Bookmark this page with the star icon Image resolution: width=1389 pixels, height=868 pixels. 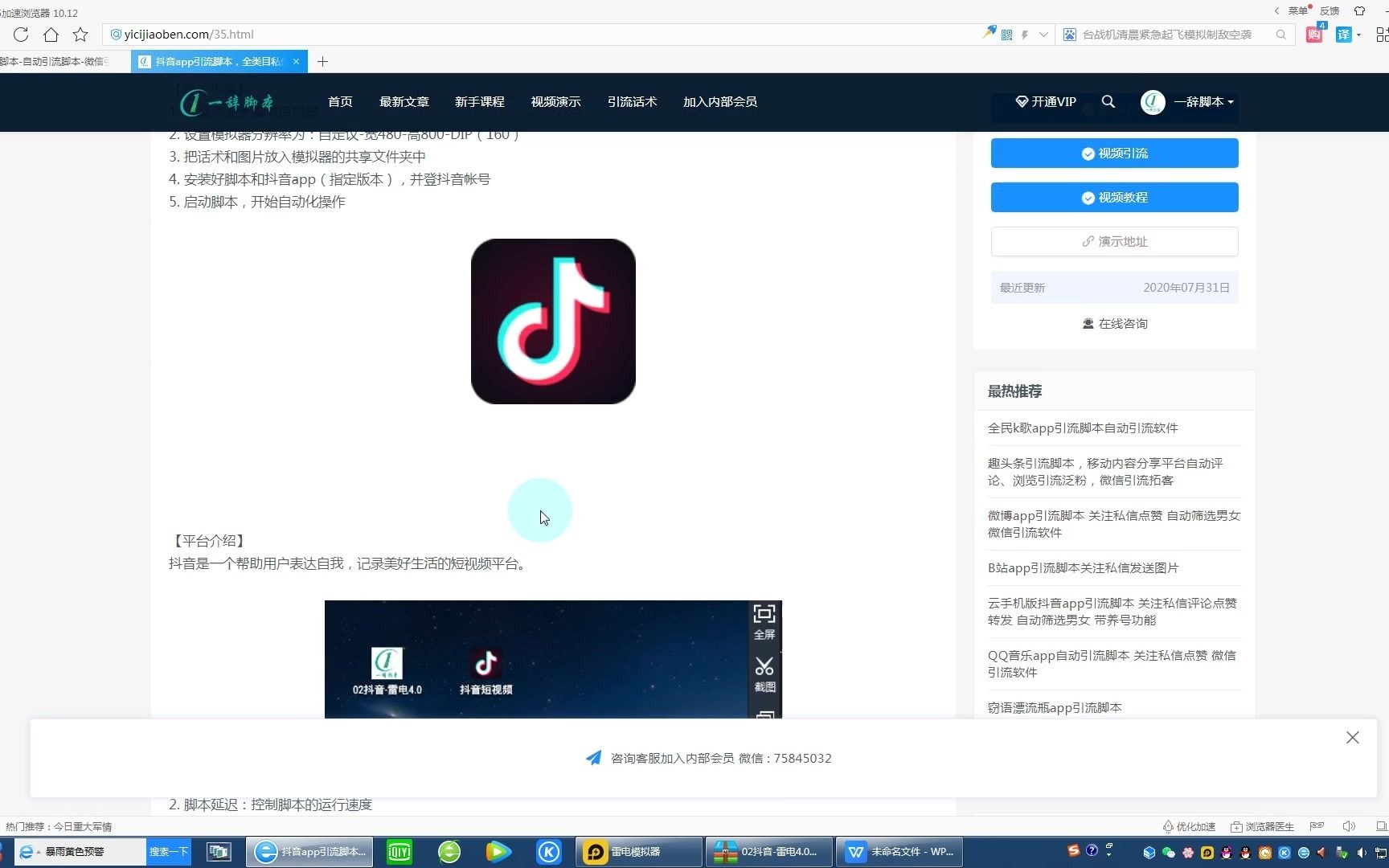tap(80, 35)
